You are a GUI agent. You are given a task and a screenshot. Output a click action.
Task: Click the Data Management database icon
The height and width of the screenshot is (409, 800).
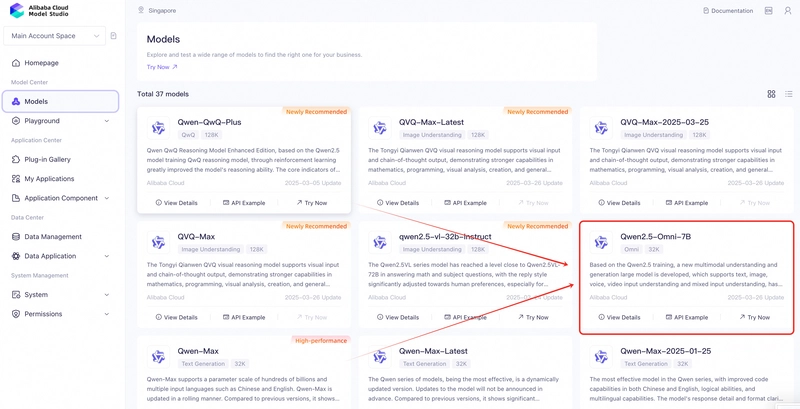tap(15, 237)
